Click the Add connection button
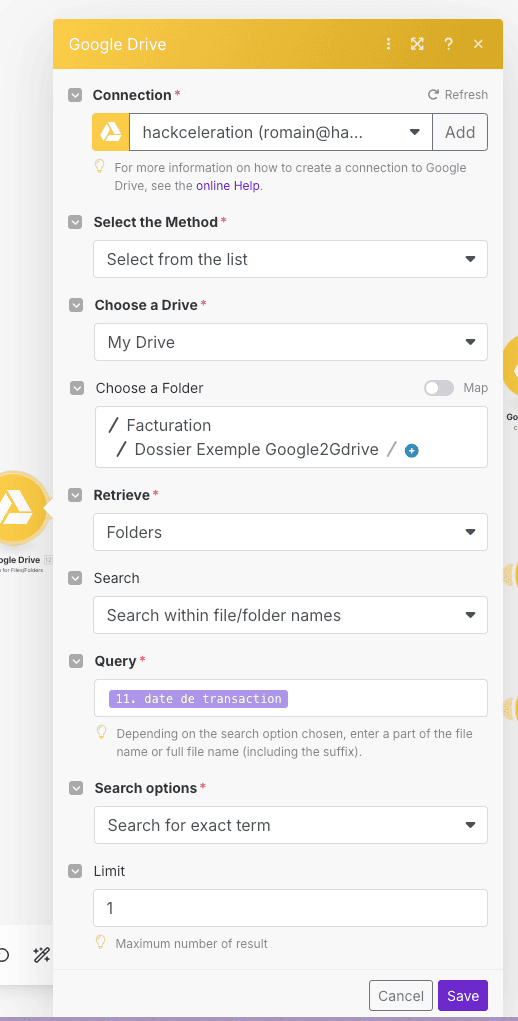 (460, 132)
